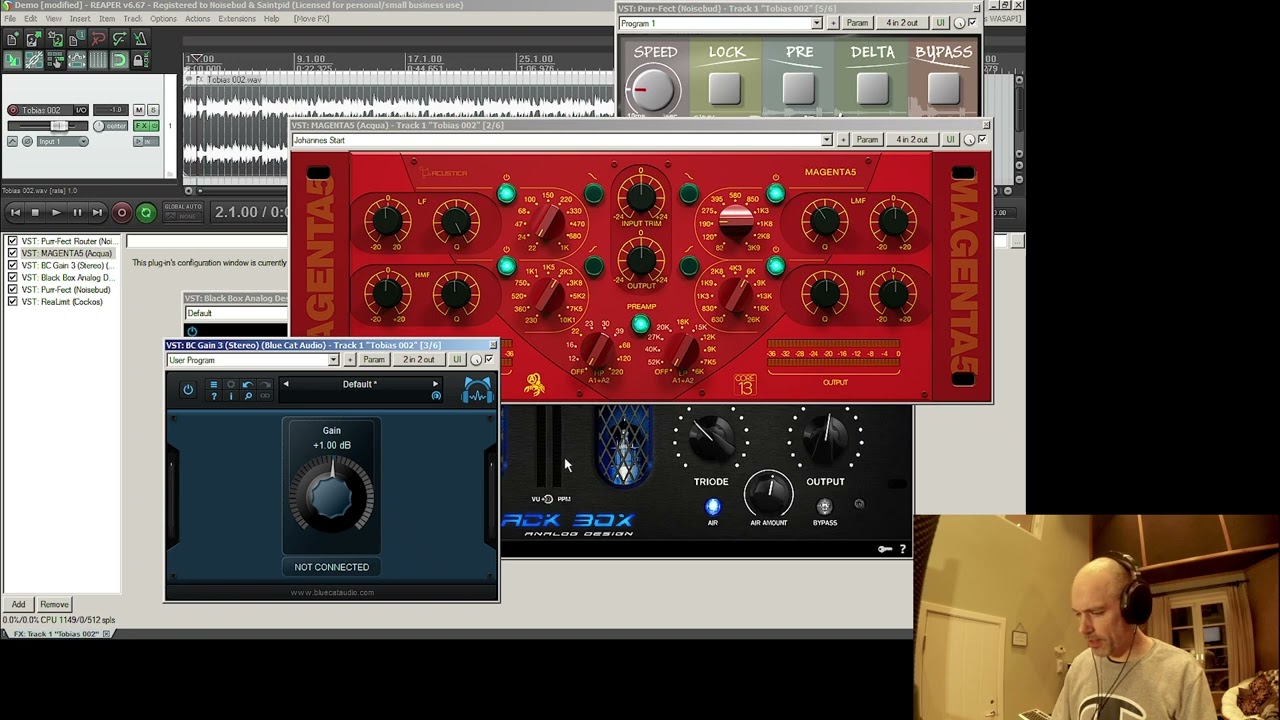The width and height of the screenshot is (1280, 720).
Task: Open the Options menu
Action: (x=163, y=19)
